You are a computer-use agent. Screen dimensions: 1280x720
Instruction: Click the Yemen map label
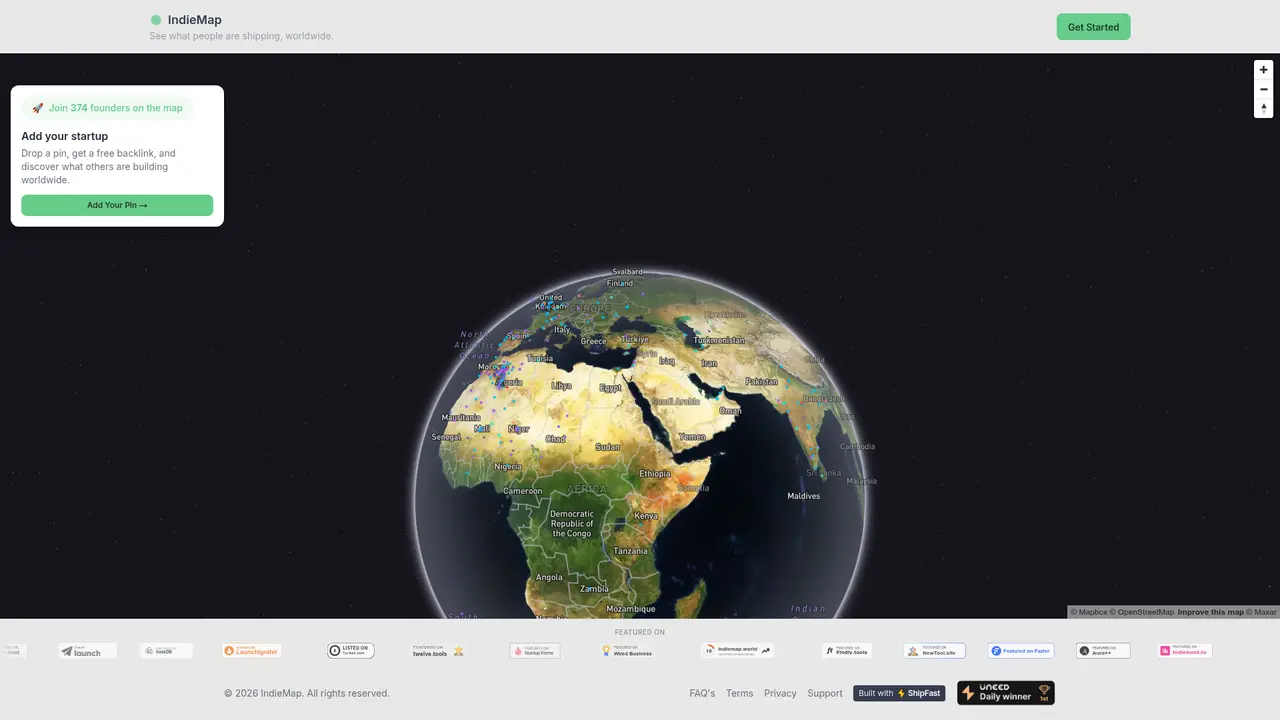pos(692,437)
